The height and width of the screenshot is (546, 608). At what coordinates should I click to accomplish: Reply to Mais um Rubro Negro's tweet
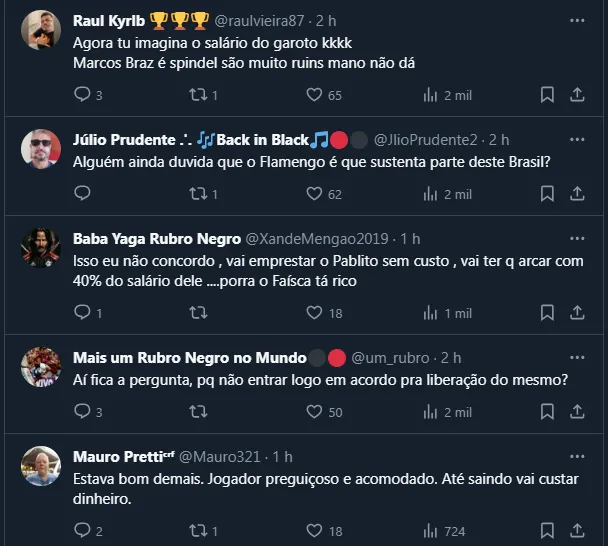(83, 412)
